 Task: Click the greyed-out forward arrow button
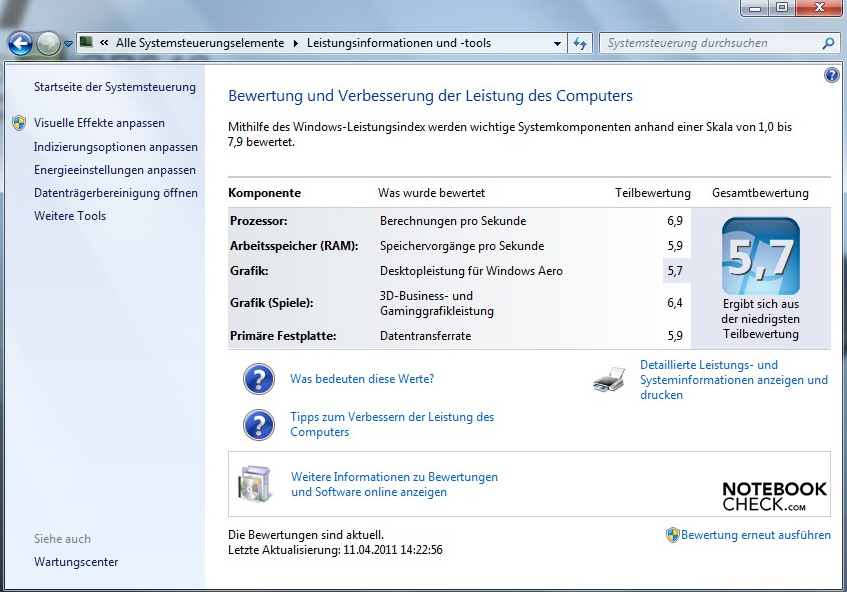48,43
